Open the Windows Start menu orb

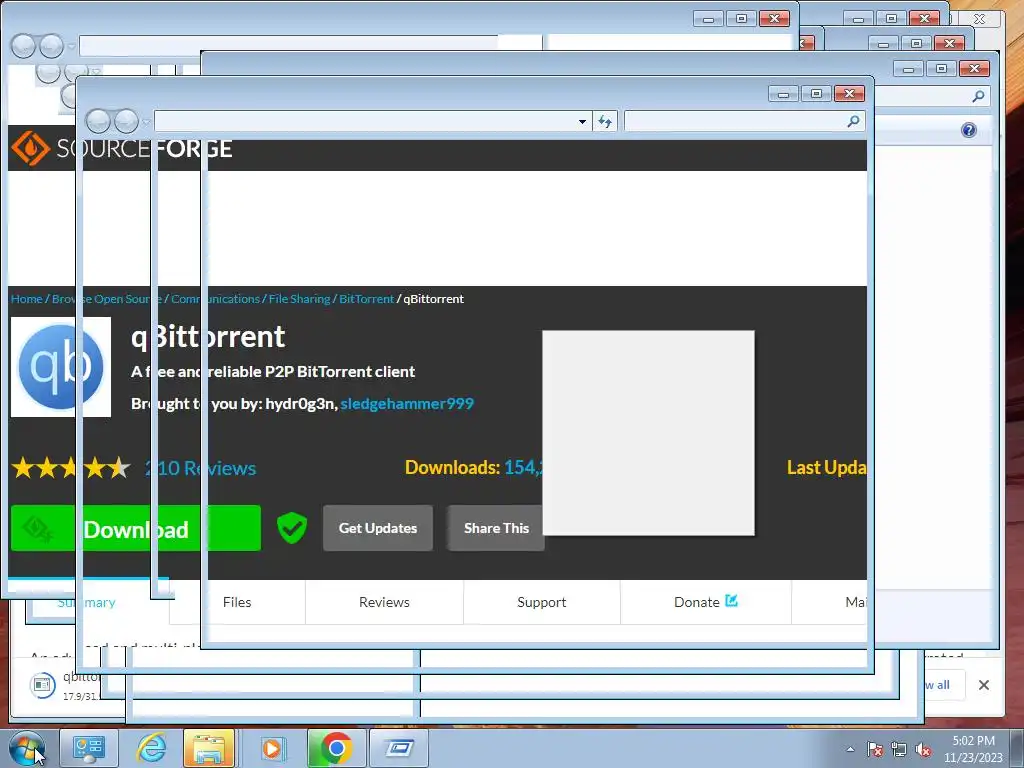[27, 748]
